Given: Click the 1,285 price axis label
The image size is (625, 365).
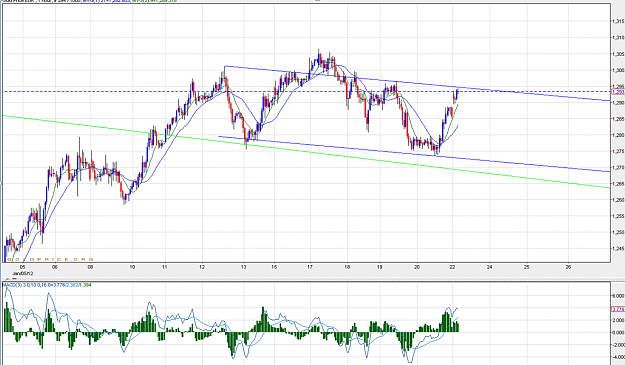Looking at the screenshot, I should click(618, 119).
